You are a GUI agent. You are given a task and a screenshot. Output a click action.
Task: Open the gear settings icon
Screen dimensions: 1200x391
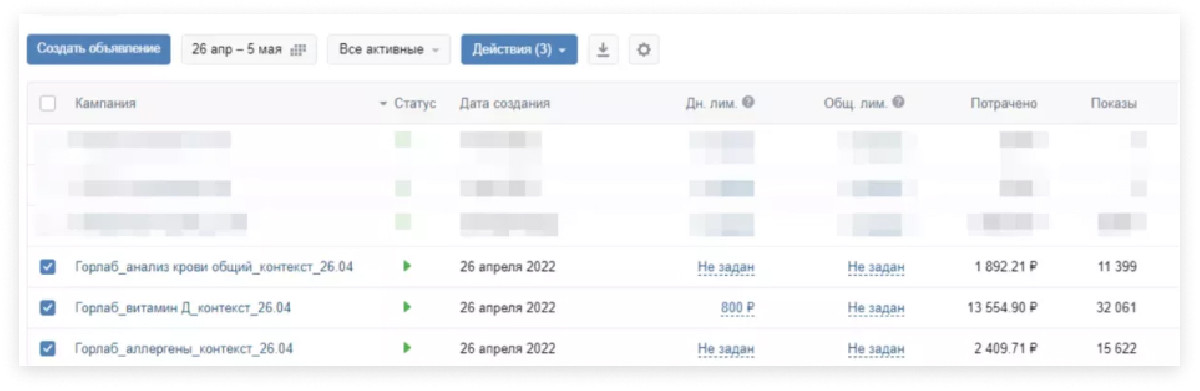pyautogui.click(x=644, y=50)
